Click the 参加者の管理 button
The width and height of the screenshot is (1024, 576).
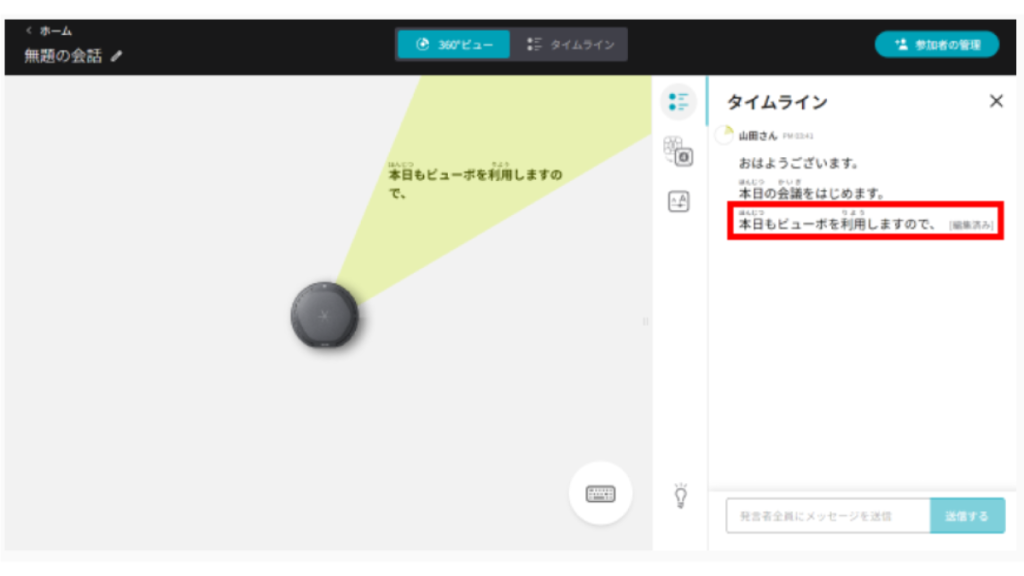[x=936, y=45]
